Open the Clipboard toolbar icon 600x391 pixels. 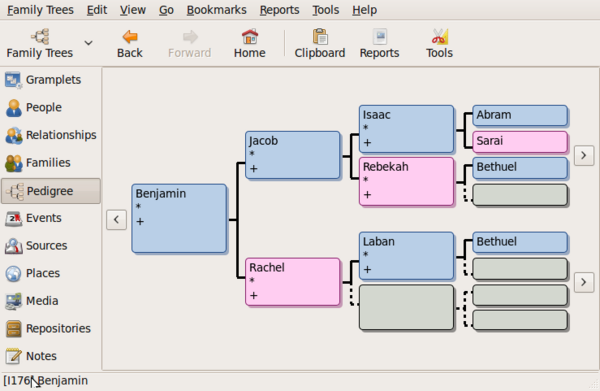320,37
